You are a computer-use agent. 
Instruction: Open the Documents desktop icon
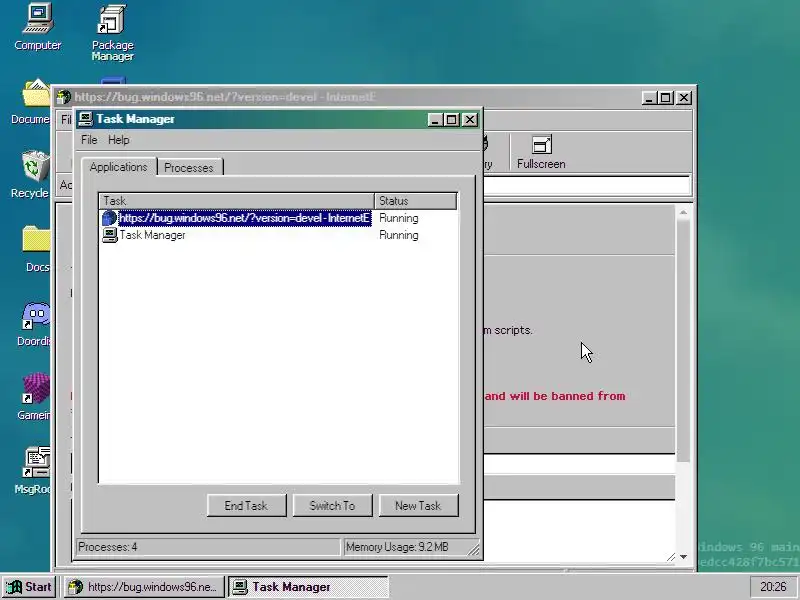click(x=32, y=101)
